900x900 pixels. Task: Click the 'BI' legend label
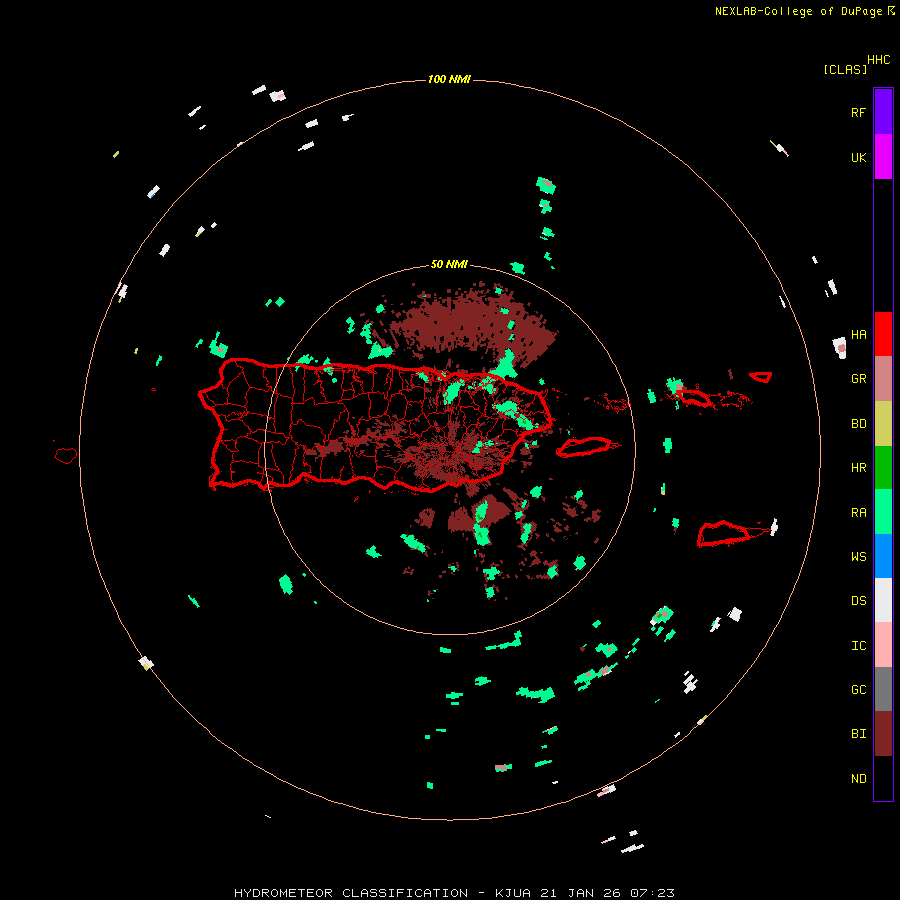[x=858, y=734]
